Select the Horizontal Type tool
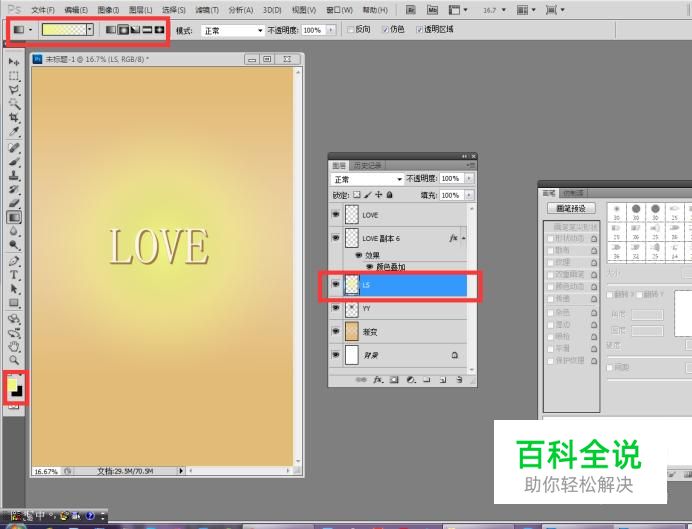This screenshot has height=529, width=692. (14, 275)
